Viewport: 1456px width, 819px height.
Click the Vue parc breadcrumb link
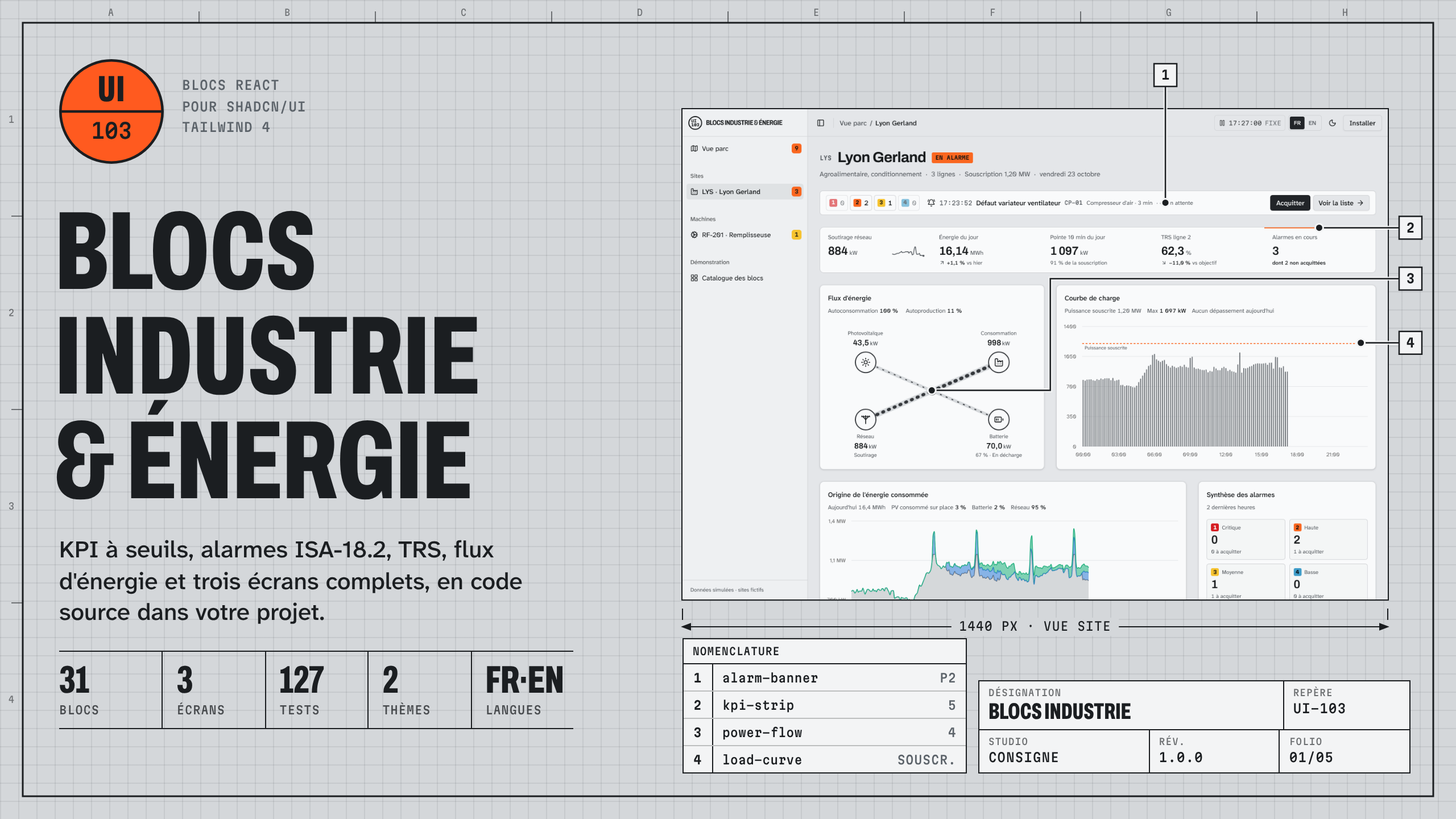(x=853, y=123)
